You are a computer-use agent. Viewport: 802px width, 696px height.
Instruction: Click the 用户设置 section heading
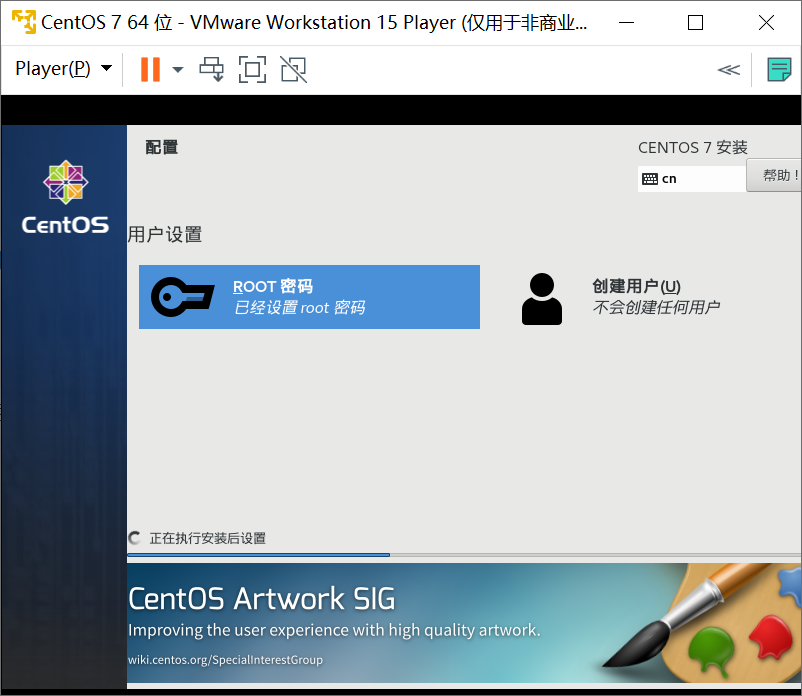point(165,235)
